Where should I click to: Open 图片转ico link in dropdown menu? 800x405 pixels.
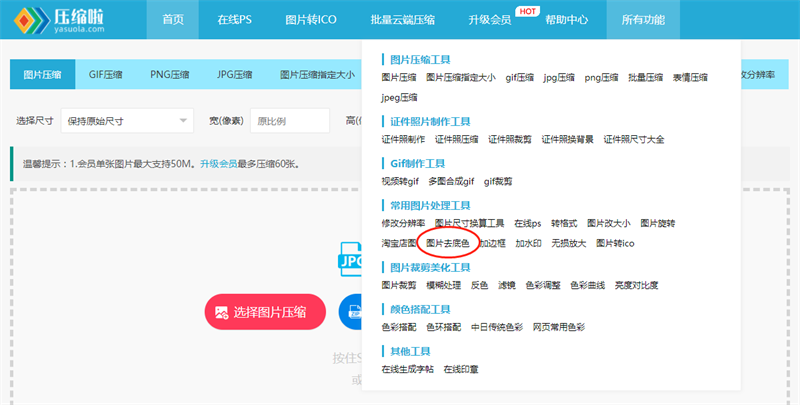click(x=615, y=243)
